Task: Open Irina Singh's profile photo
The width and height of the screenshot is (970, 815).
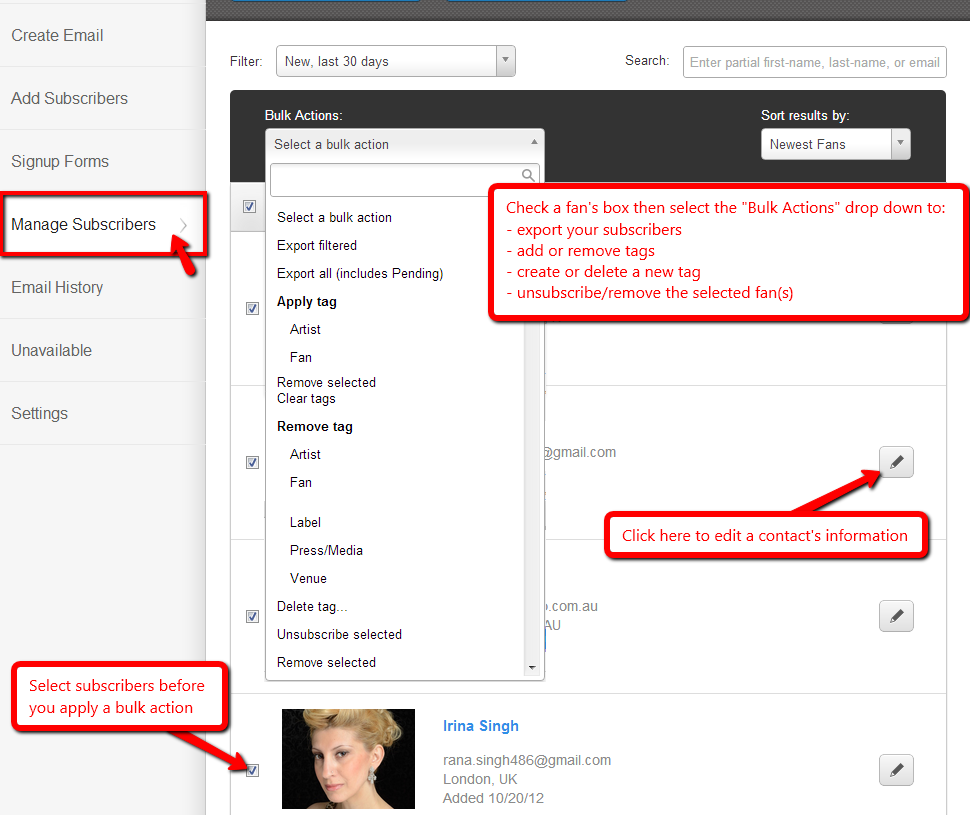Action: 348,759
